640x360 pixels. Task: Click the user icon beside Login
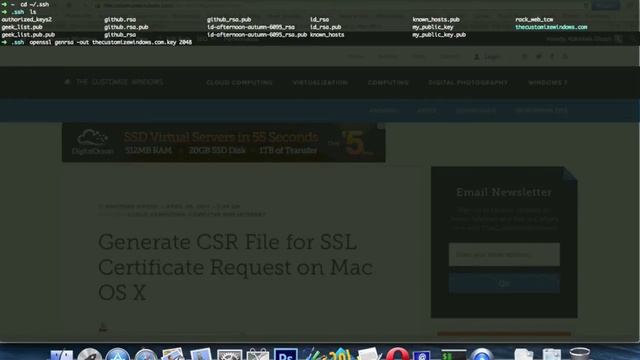(x=476, y=57)
